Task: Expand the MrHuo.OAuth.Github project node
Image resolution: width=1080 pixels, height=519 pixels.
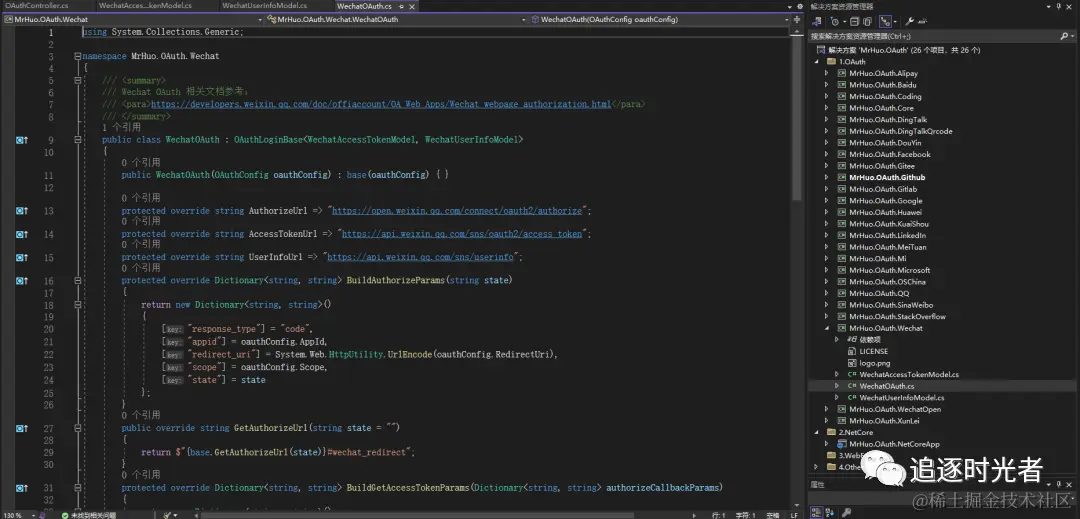Action: point(827,178)
